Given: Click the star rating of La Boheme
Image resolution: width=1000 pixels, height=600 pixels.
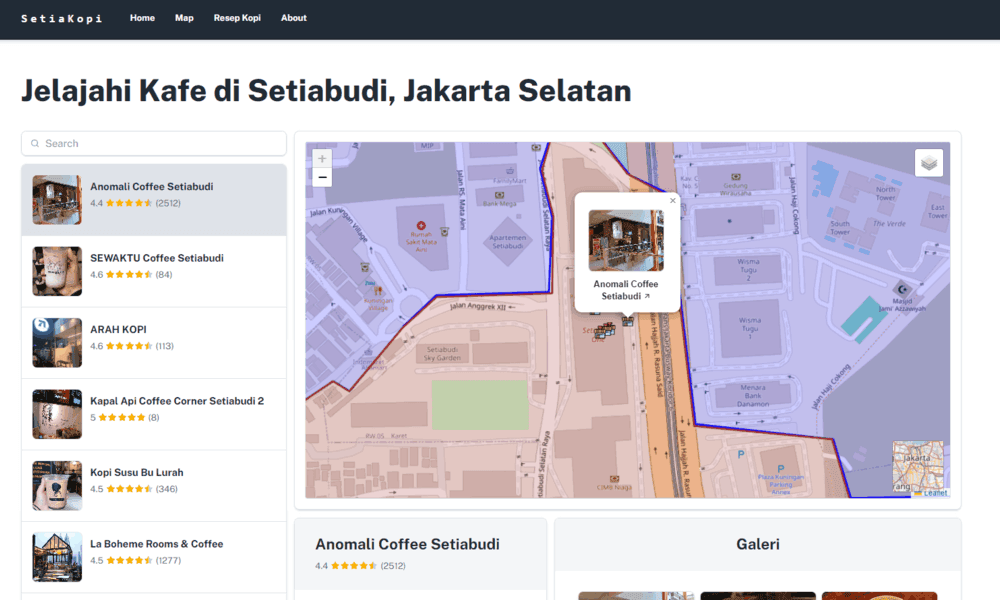Looking at the screenshot, I should 129,560.
